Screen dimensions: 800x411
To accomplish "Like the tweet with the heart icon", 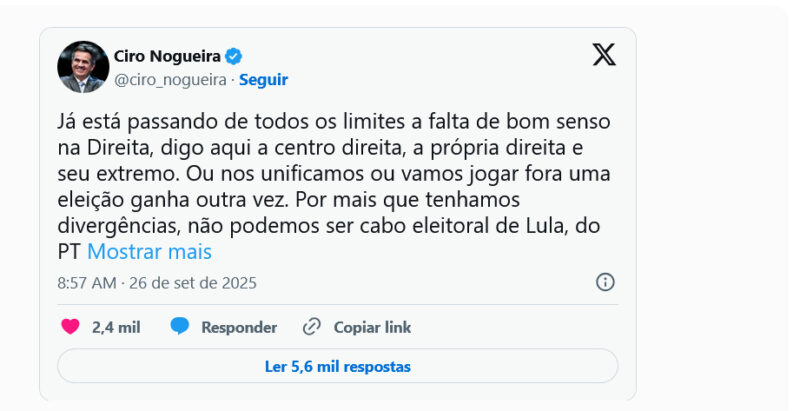I will (70, 327).
